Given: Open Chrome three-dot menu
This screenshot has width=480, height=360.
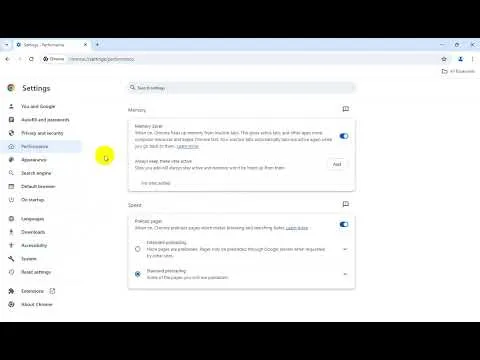Looking at the screenshot, I should tap(473, 59).
